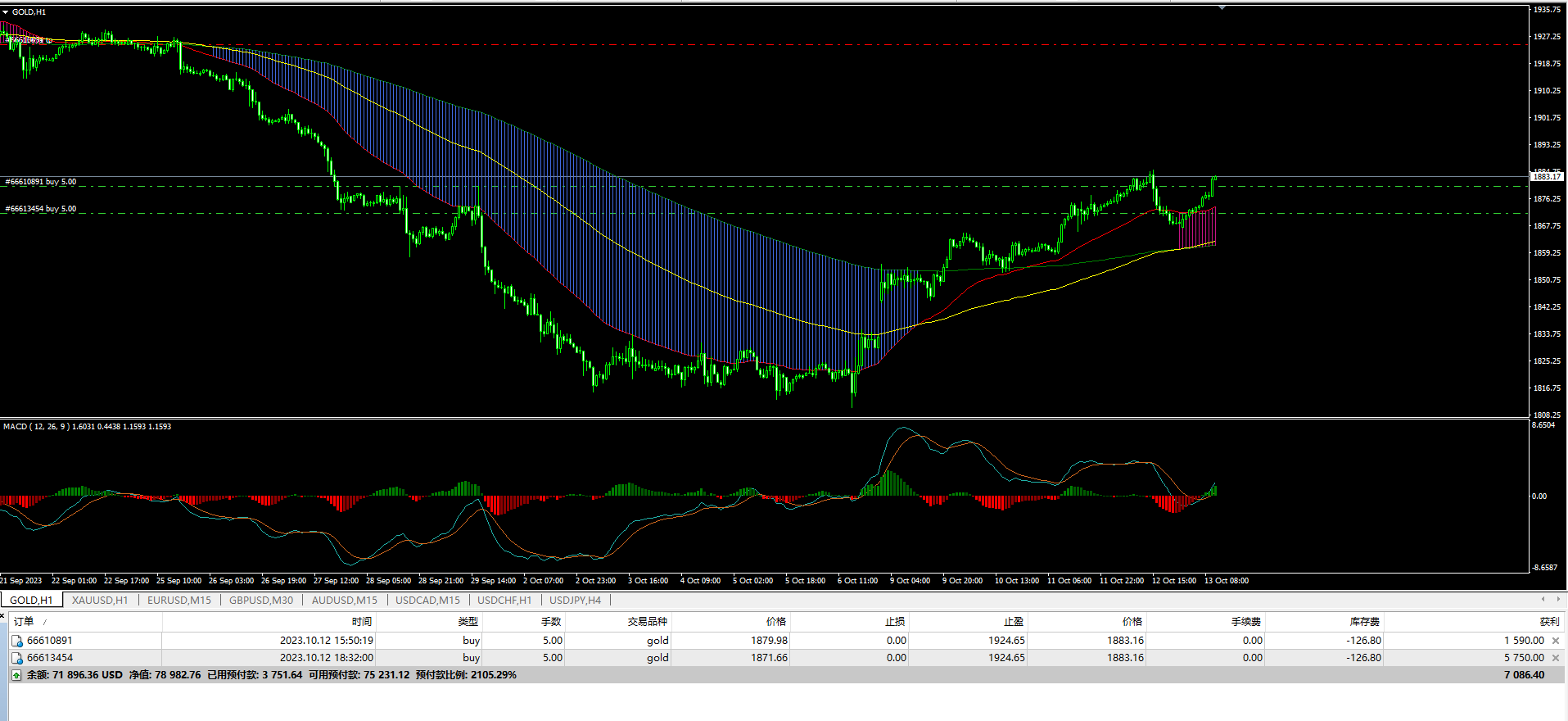
Task: Click the profit value 5 750.00
Action: point(1524,658)
